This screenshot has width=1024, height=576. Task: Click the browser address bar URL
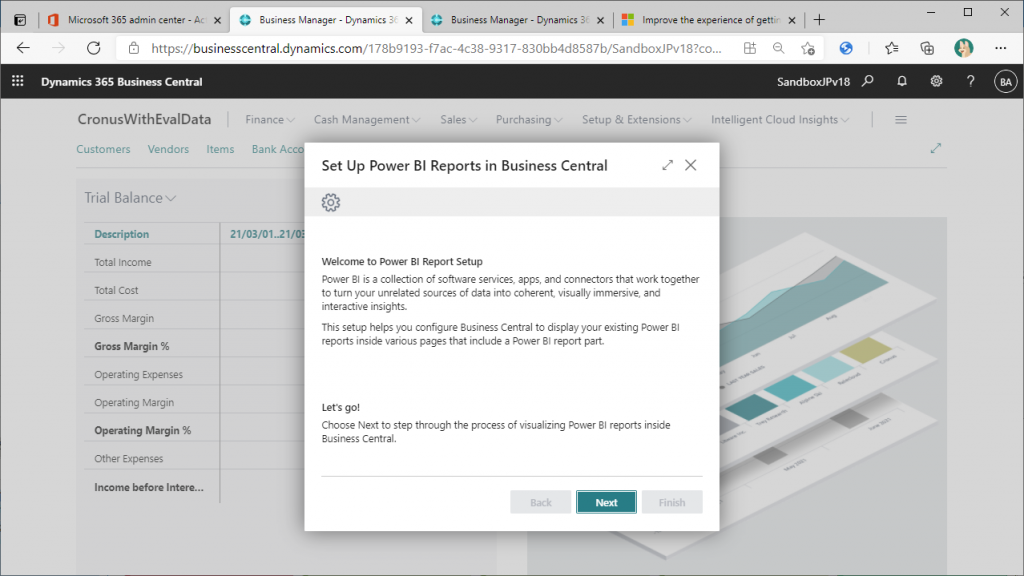[x=436, y=48]
